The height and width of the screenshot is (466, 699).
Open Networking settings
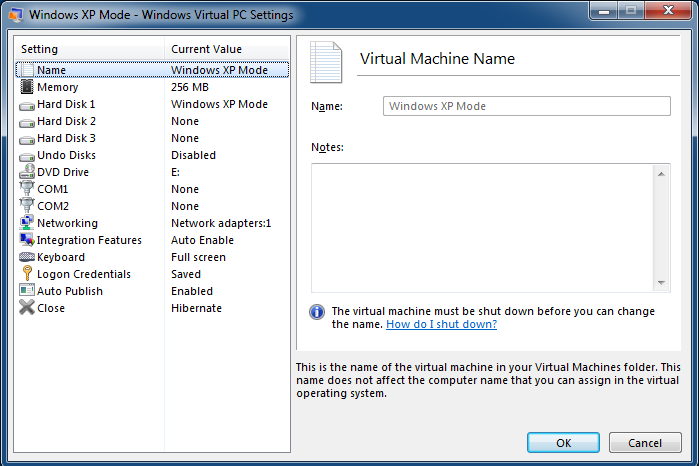click(x=67, y=223)
